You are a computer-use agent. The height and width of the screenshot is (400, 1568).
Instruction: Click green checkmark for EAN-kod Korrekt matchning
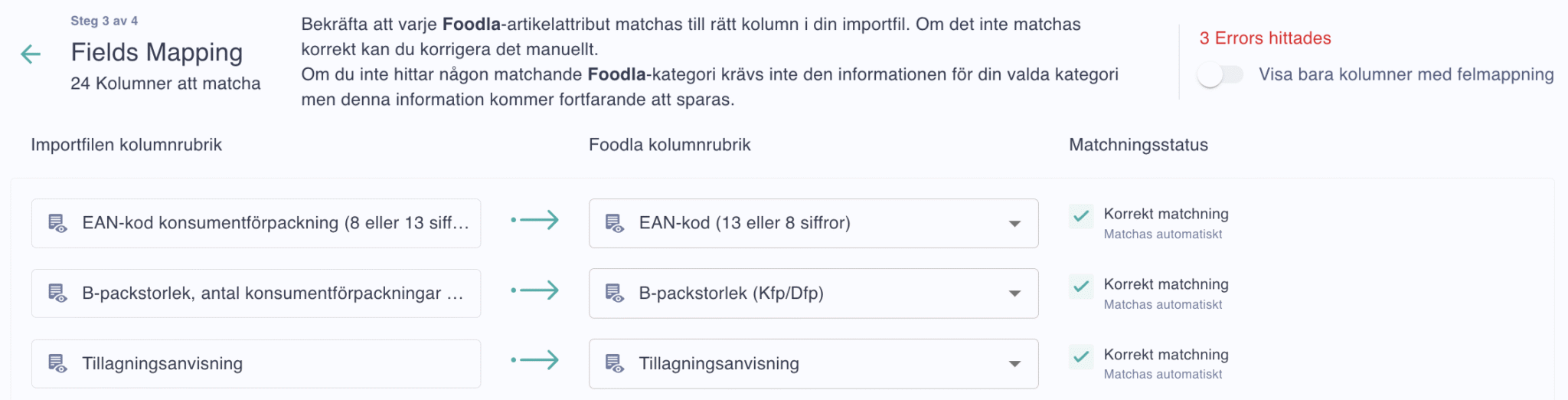[x=1081, y=216]
